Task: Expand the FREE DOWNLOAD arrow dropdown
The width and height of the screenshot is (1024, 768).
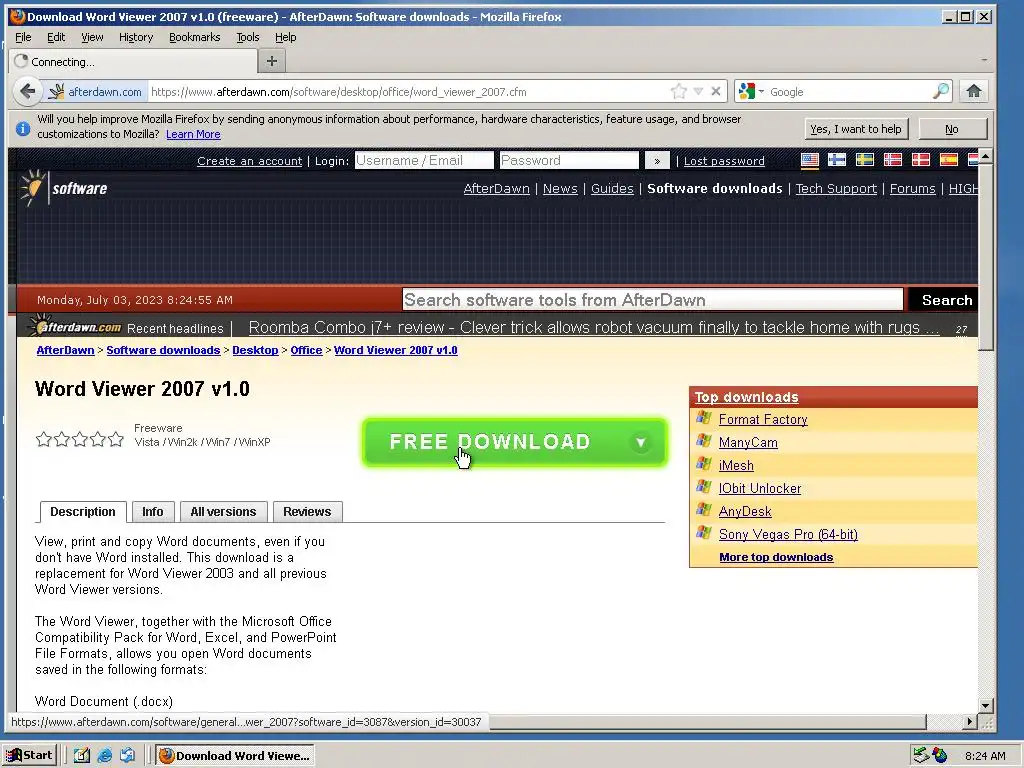Action: click(641, 442)
